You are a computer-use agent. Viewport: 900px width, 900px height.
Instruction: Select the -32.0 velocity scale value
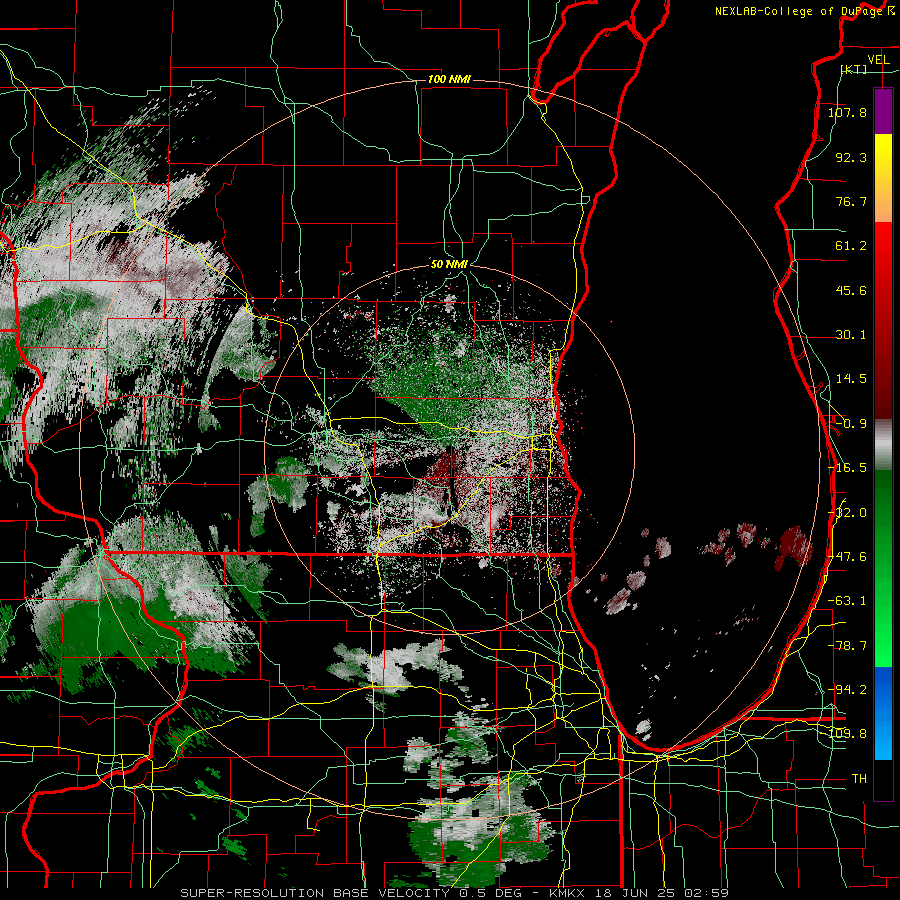(847, 513)
